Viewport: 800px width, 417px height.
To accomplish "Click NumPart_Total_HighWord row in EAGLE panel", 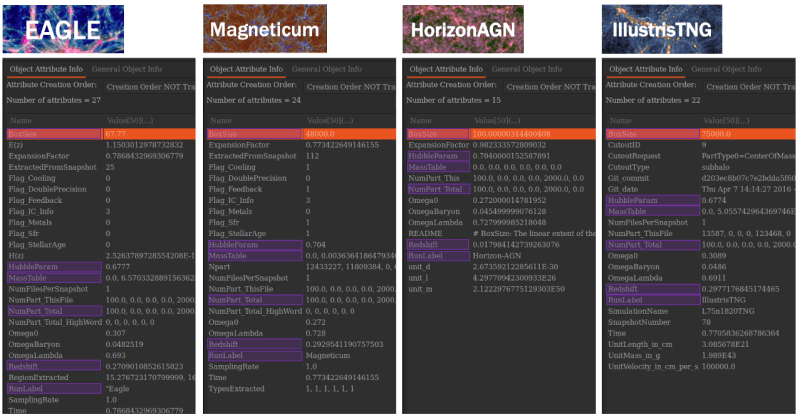I will (101, 322).
